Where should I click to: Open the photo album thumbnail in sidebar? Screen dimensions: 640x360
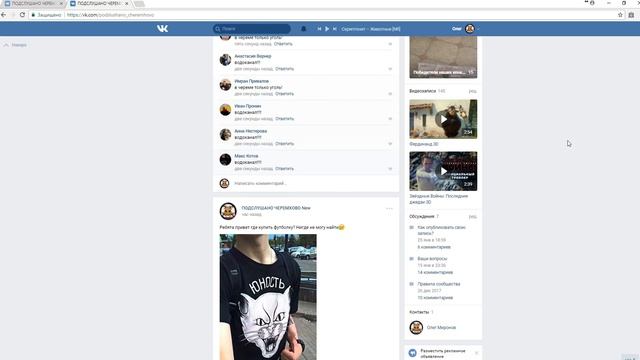[443, 57]
